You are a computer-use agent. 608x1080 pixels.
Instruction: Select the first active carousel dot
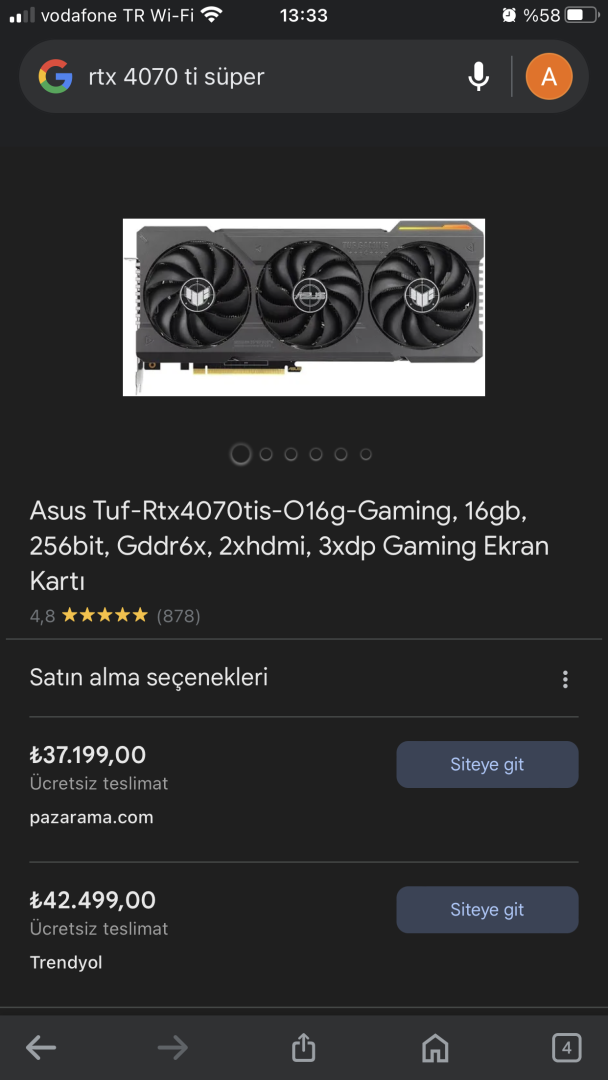(x=240, y=455)
